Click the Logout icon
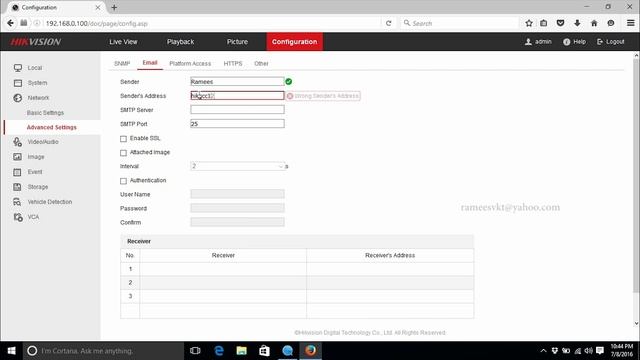Screen dimensions: 640x360 pos(600,42)
